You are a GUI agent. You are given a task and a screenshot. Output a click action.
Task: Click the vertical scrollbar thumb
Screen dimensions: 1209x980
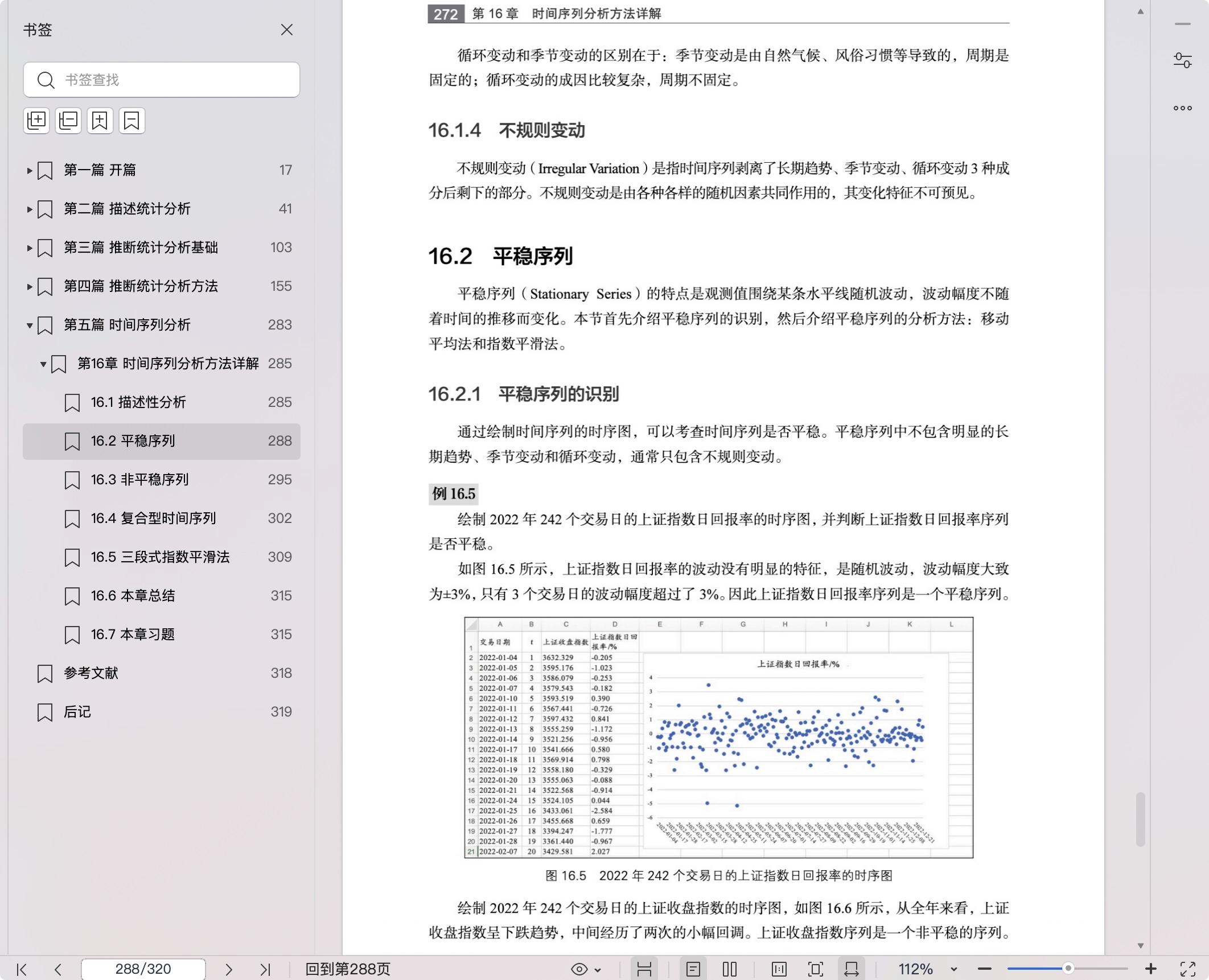click(x=1140, y=819)
